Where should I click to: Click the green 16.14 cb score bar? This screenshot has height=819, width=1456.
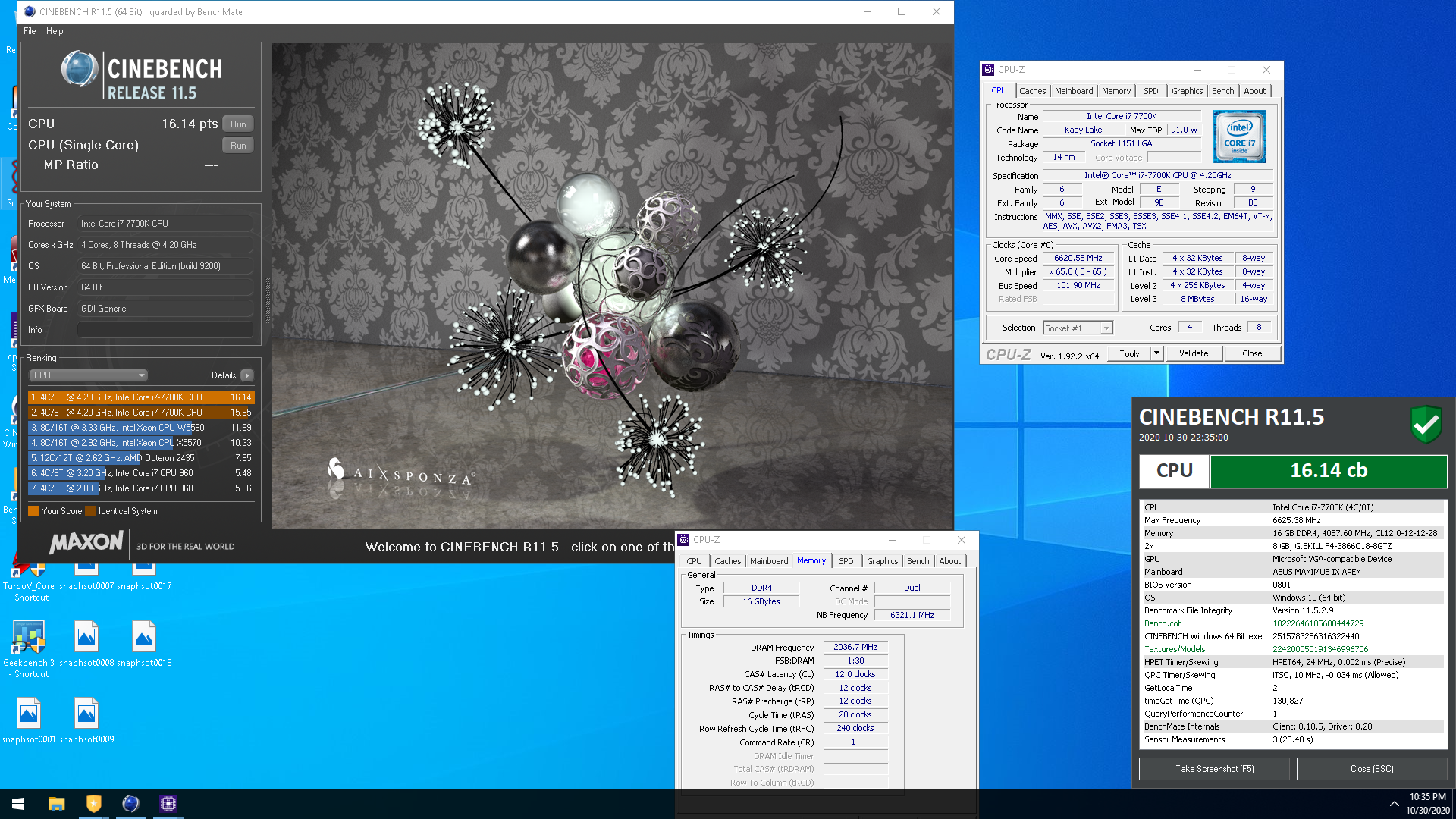tap(1329, 471)
